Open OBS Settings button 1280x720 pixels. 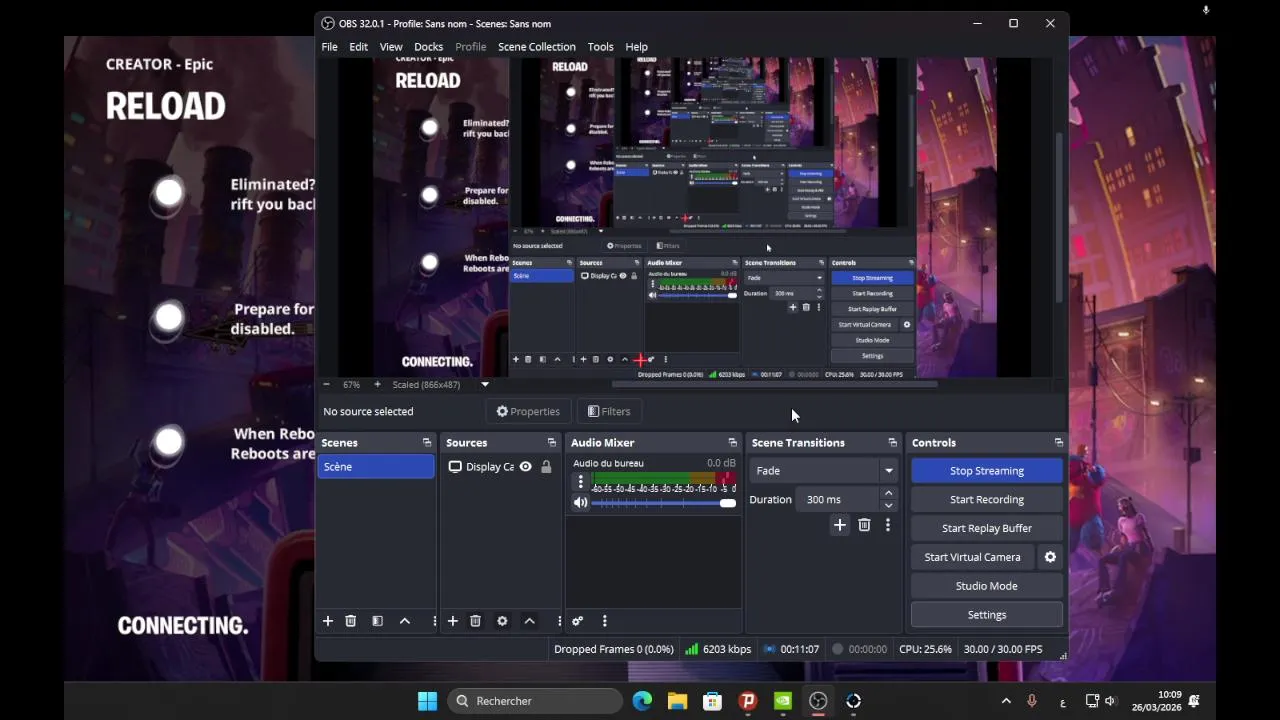pyautogui.click(x=987, y=615)
